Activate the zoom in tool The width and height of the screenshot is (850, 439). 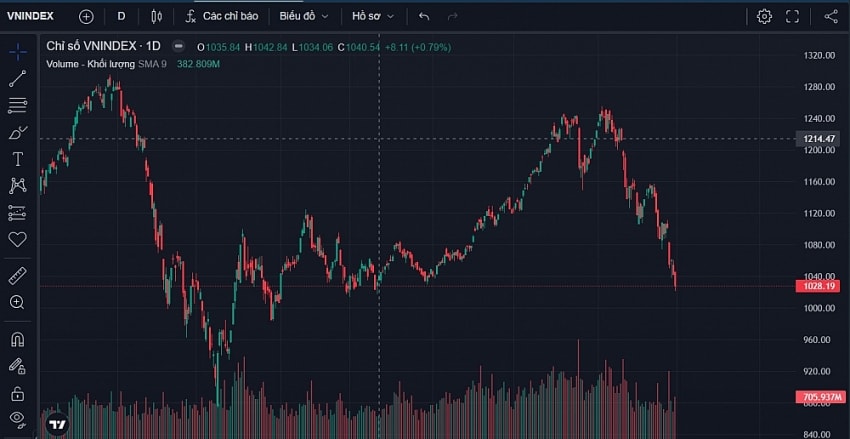point(17,302)
